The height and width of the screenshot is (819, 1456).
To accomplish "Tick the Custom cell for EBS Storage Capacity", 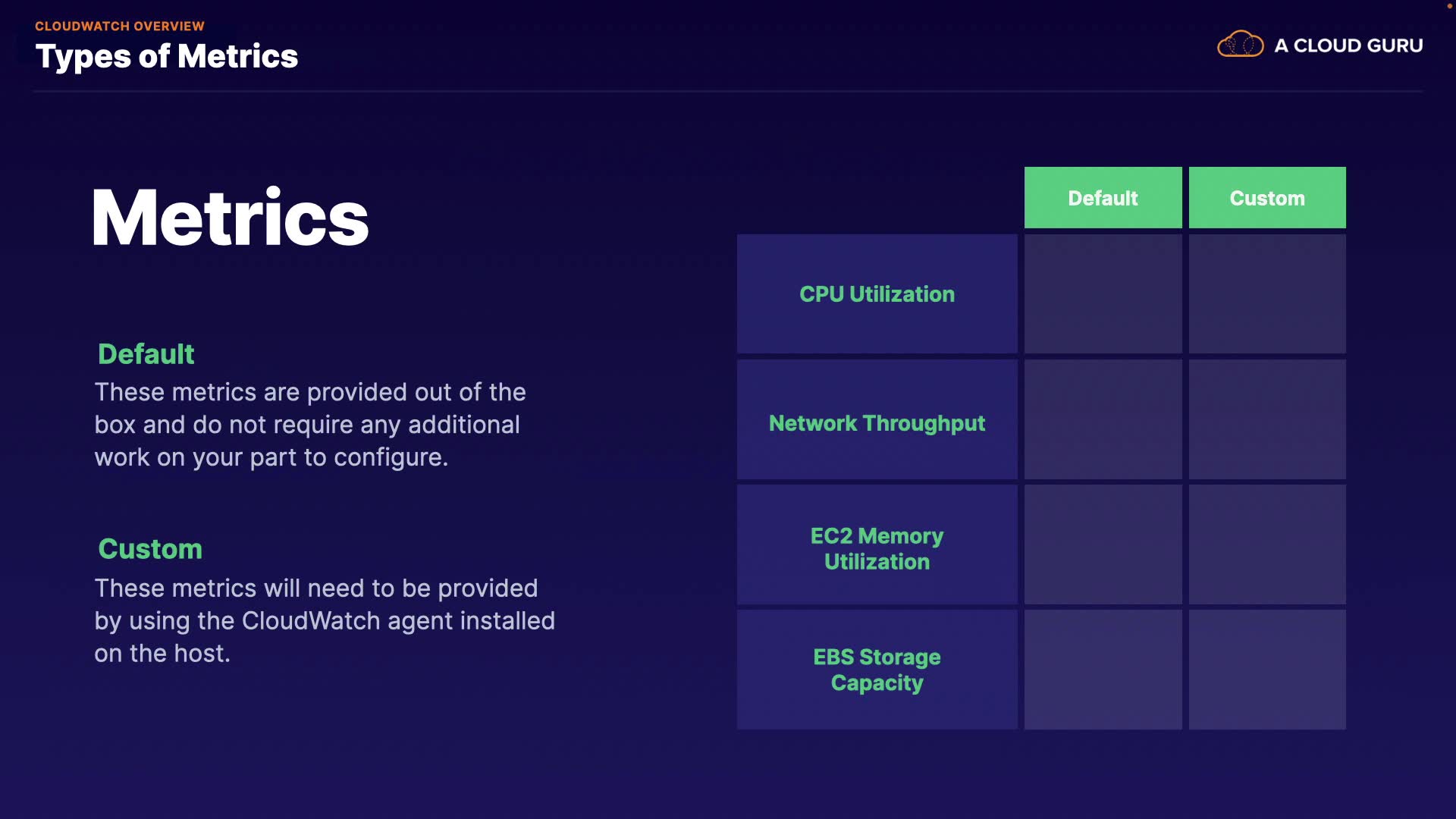I will tap(1267, 670).
